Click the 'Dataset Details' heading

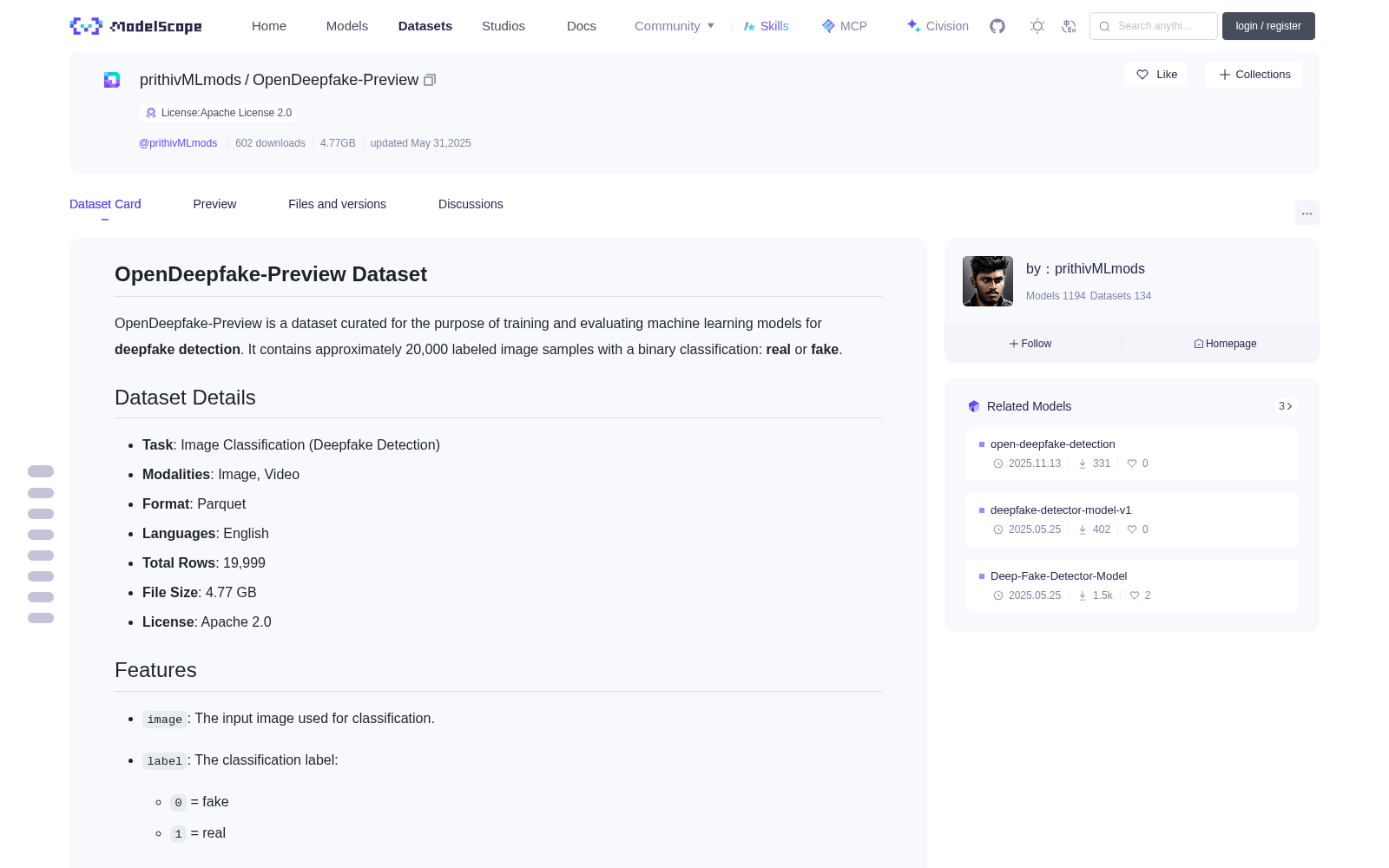click(x=185, y=398)
